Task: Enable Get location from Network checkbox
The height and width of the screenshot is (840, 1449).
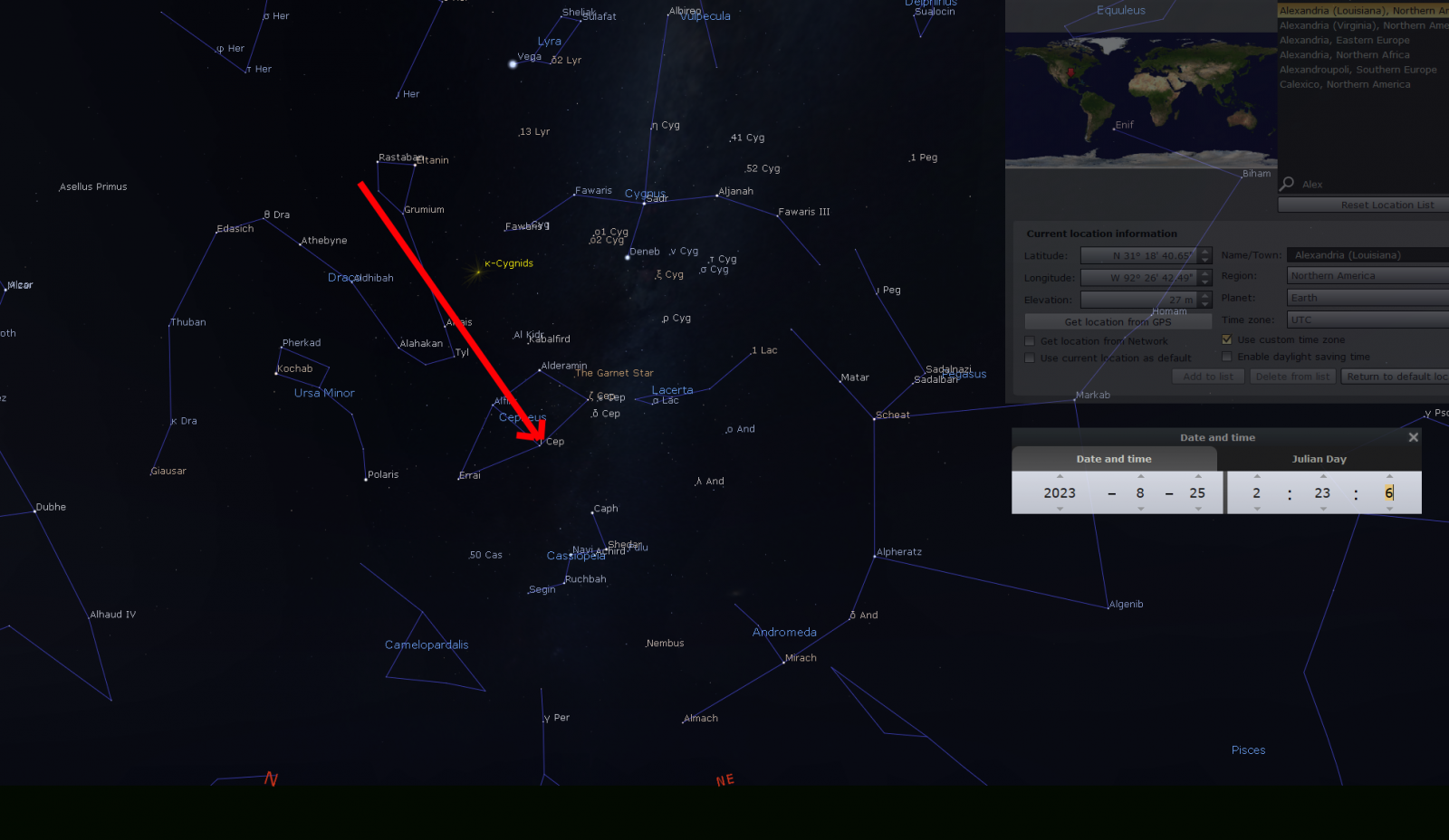Action: (x=1030, y=341)
